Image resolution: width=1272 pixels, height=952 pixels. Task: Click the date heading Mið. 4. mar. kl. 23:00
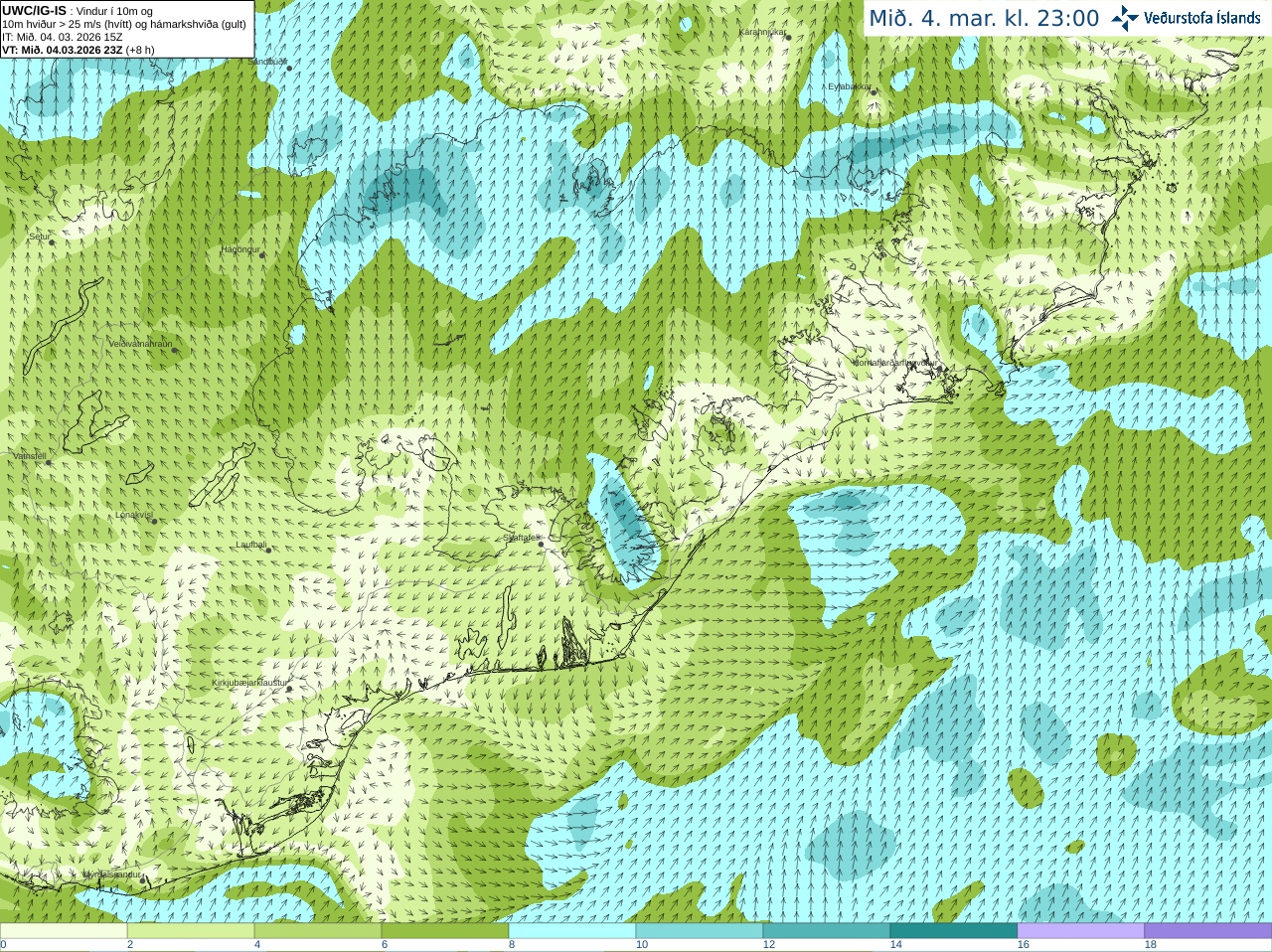[984, 18]
